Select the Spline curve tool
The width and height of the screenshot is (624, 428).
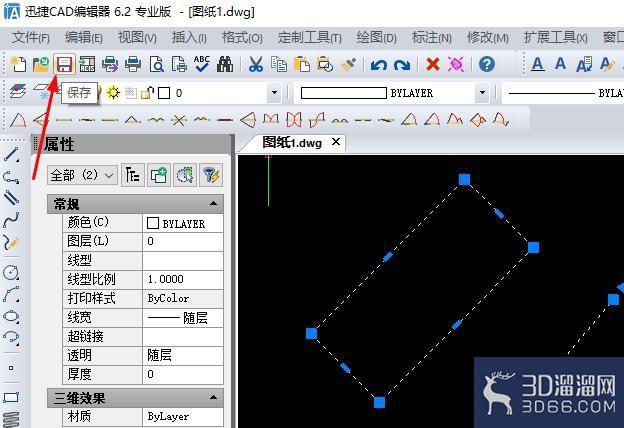pos(12,219)
